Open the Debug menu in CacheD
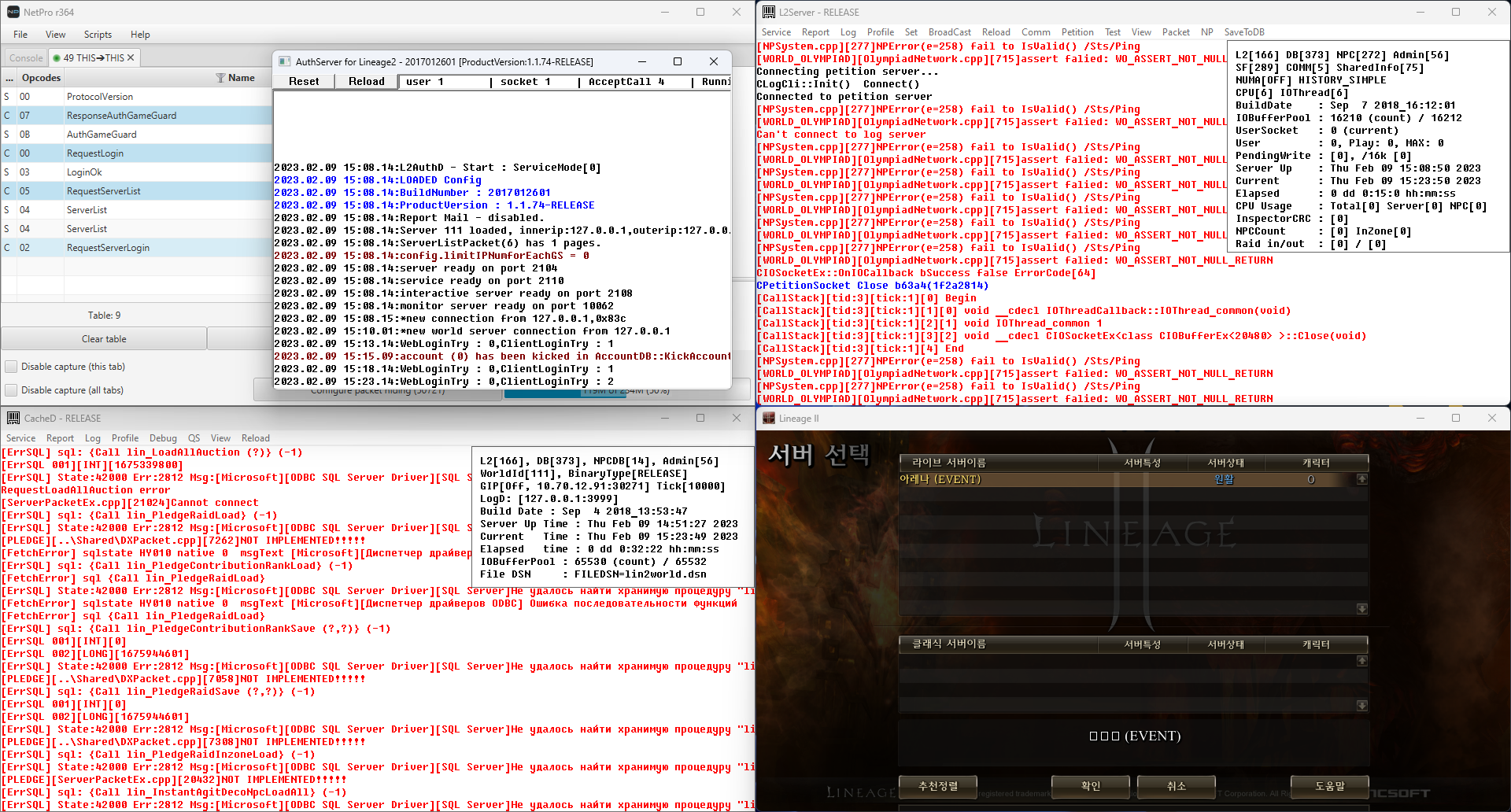The width and height of the screenshot is (1511, 812). pos(163,438)
